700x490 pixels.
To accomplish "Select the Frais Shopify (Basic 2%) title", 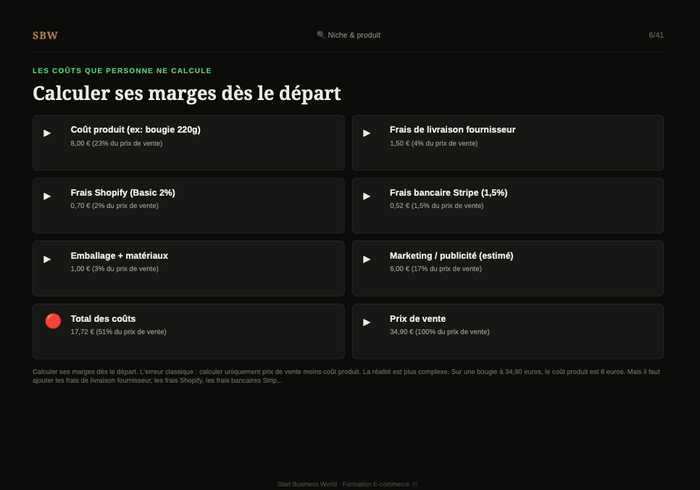I will pos(123,192).
